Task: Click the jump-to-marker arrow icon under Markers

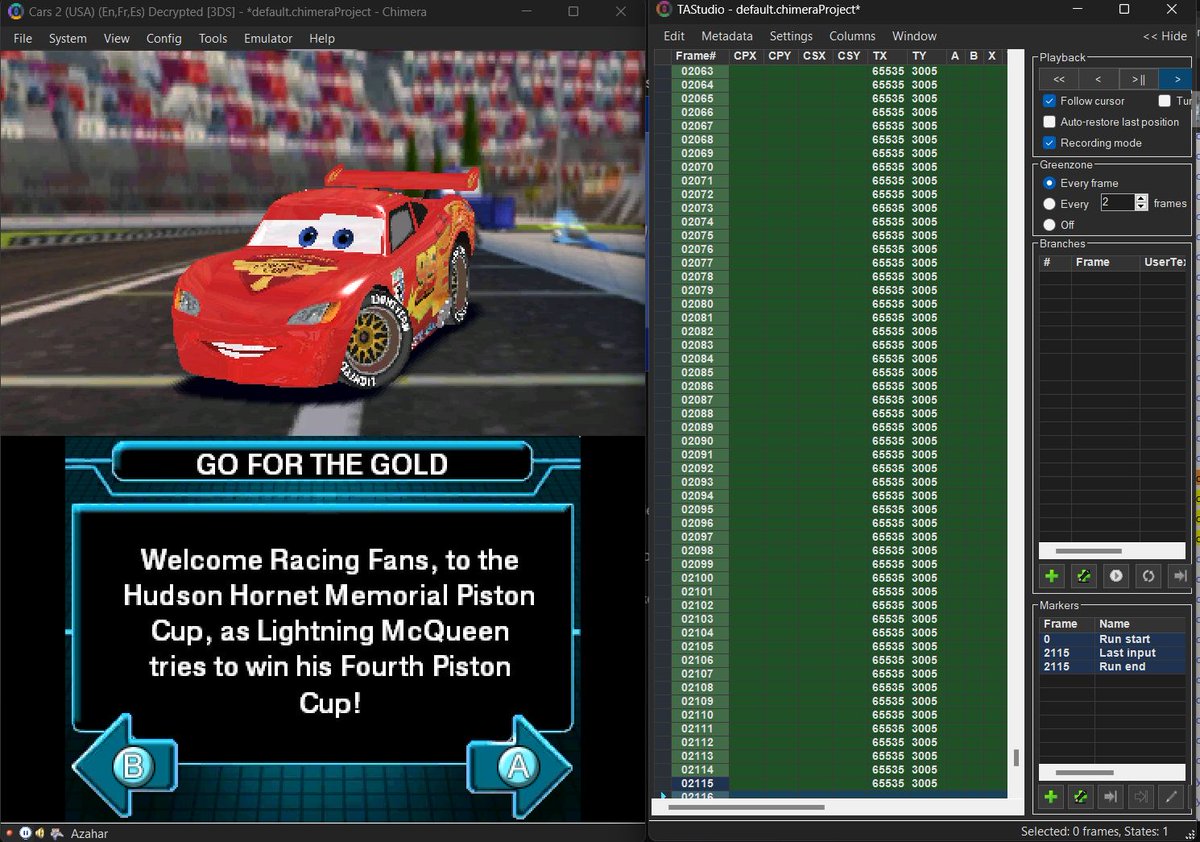Action: tap(1110, 797)
